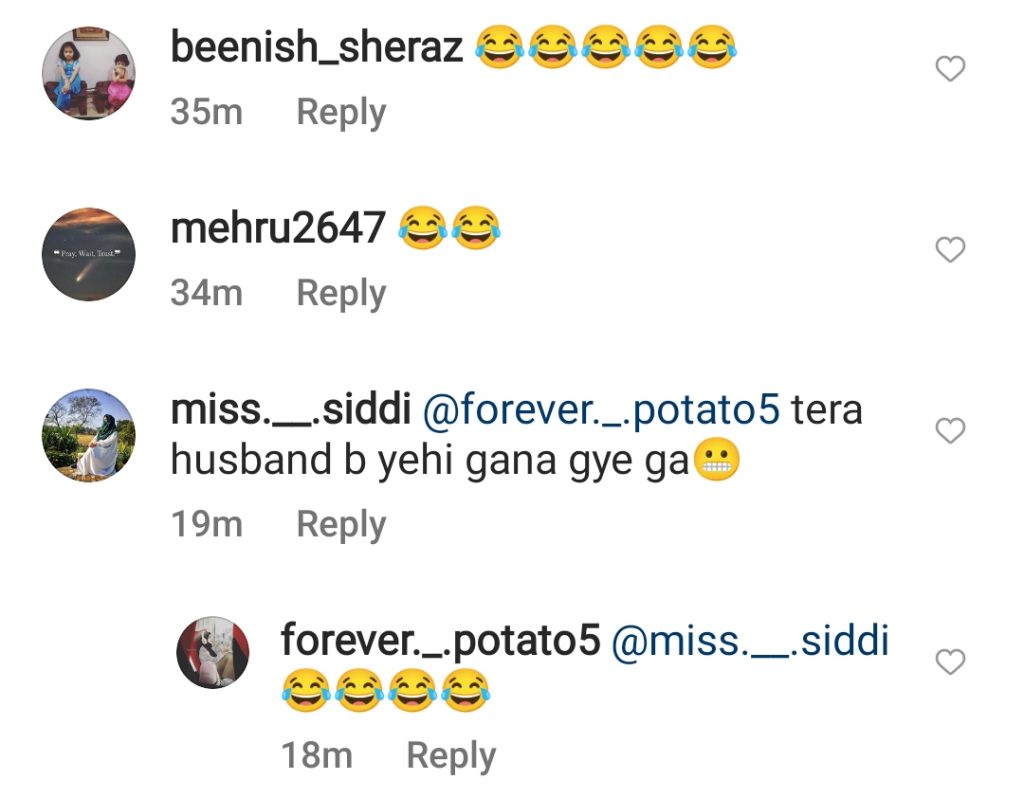This screenshot has width=1024, height=798.
Task: Select the 35m timestamp
Action: (x=206, y=112)
